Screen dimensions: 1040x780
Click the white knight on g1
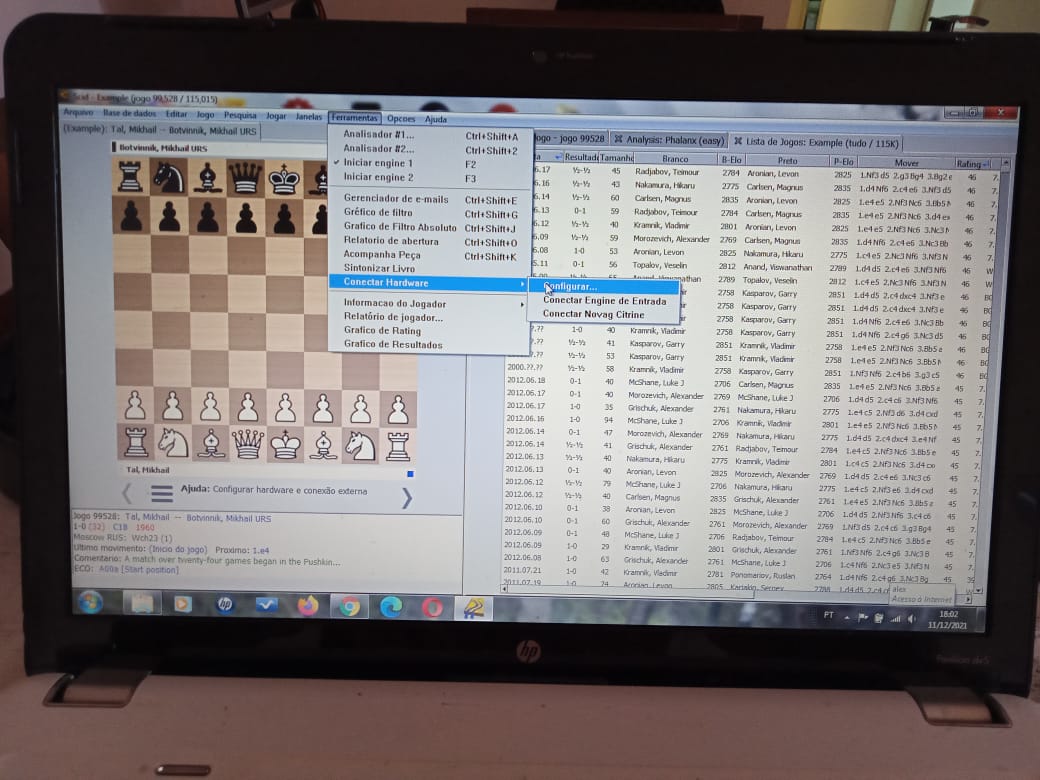click(360, 445)
